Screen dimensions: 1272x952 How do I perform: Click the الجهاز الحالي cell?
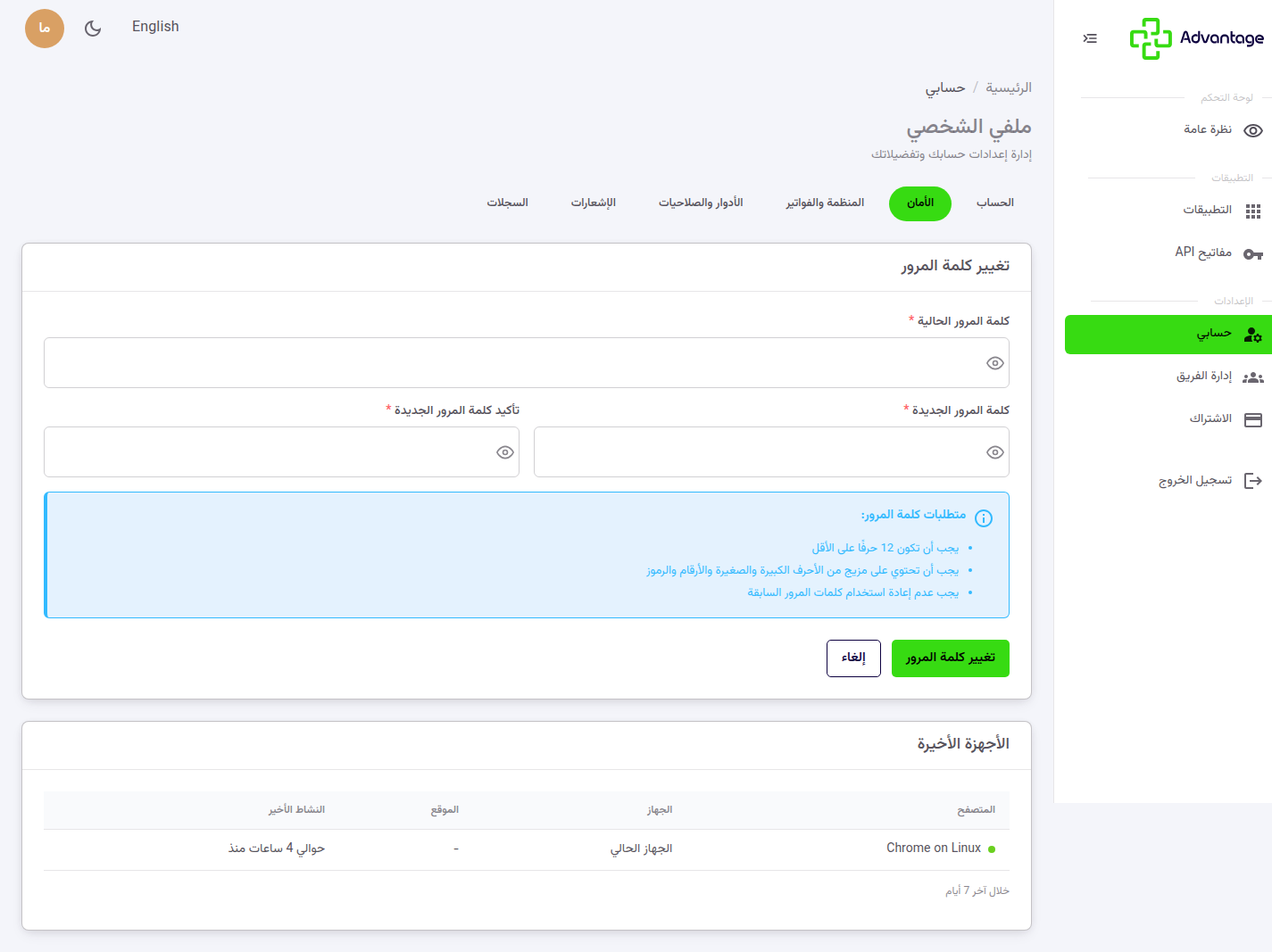coord(641,849)
